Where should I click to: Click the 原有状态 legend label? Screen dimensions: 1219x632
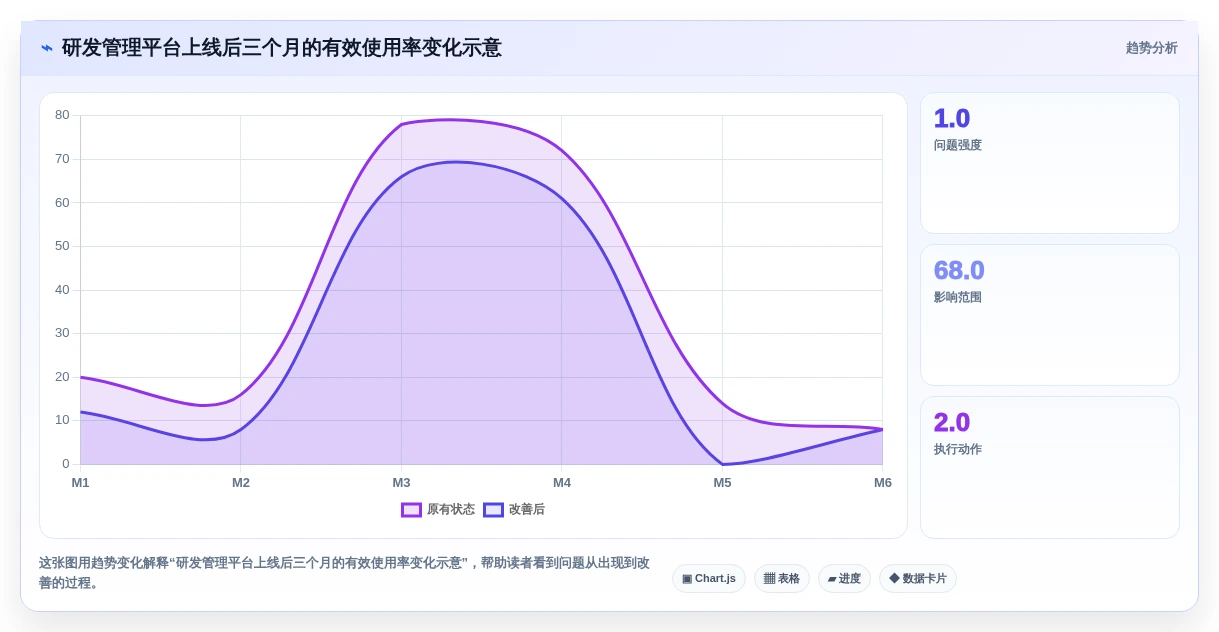tap(450, 509)
